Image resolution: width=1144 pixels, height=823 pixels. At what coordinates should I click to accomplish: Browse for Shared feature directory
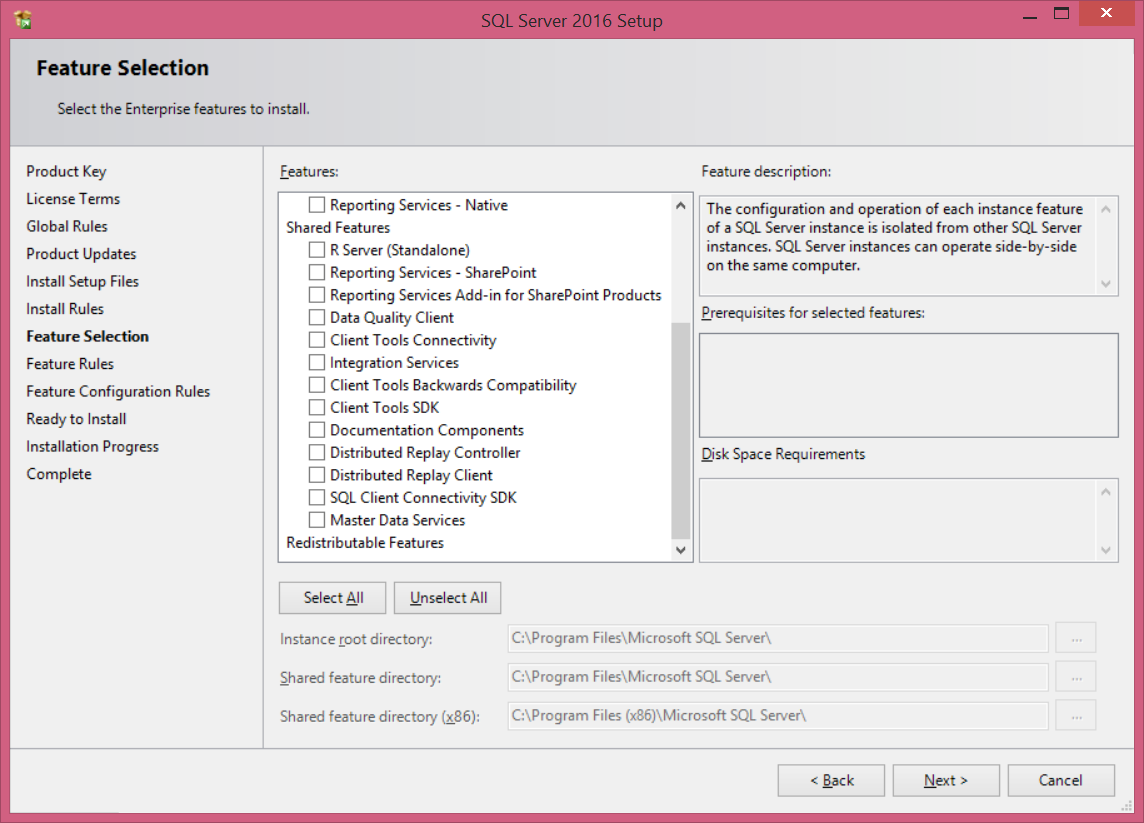click(x=1076, y=677)
